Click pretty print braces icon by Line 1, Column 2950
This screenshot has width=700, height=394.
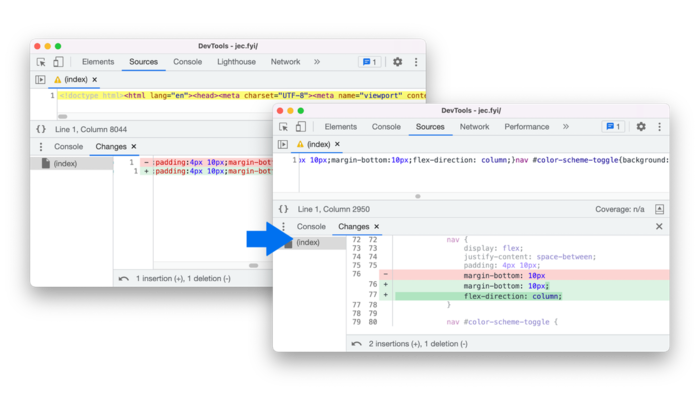[283, 209]
